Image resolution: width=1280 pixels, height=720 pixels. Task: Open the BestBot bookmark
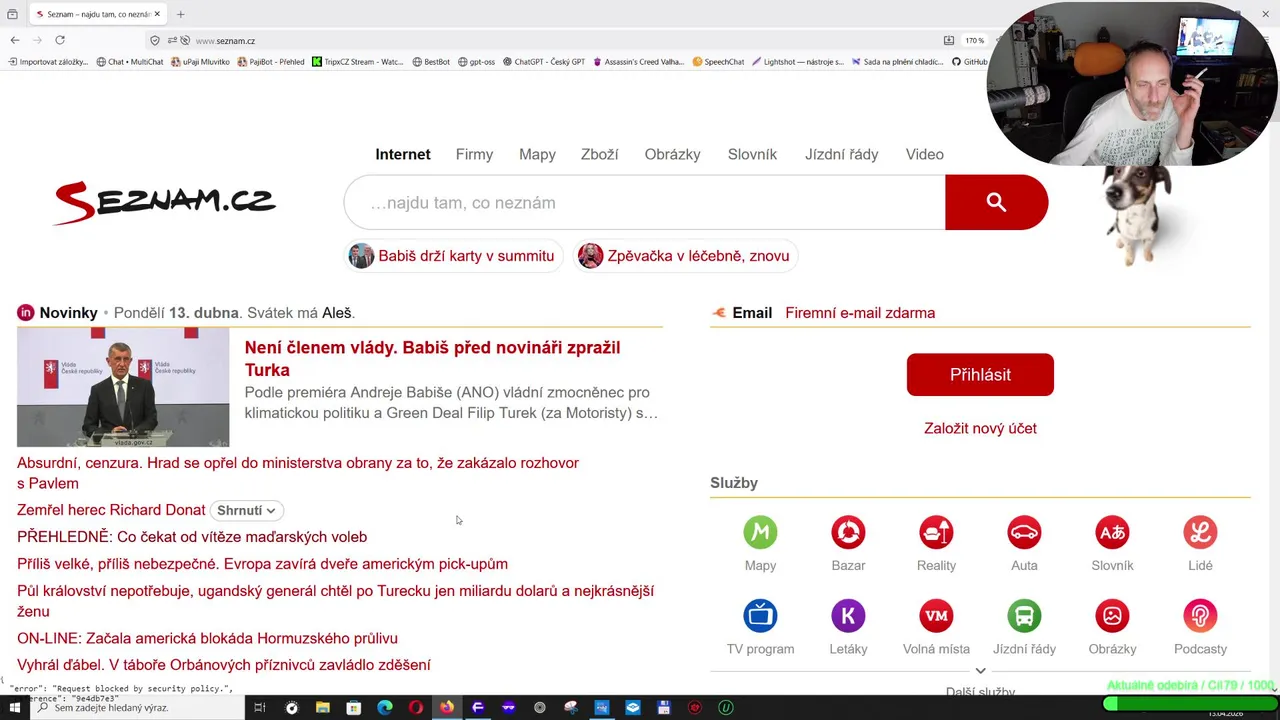(x=431, y=62)
